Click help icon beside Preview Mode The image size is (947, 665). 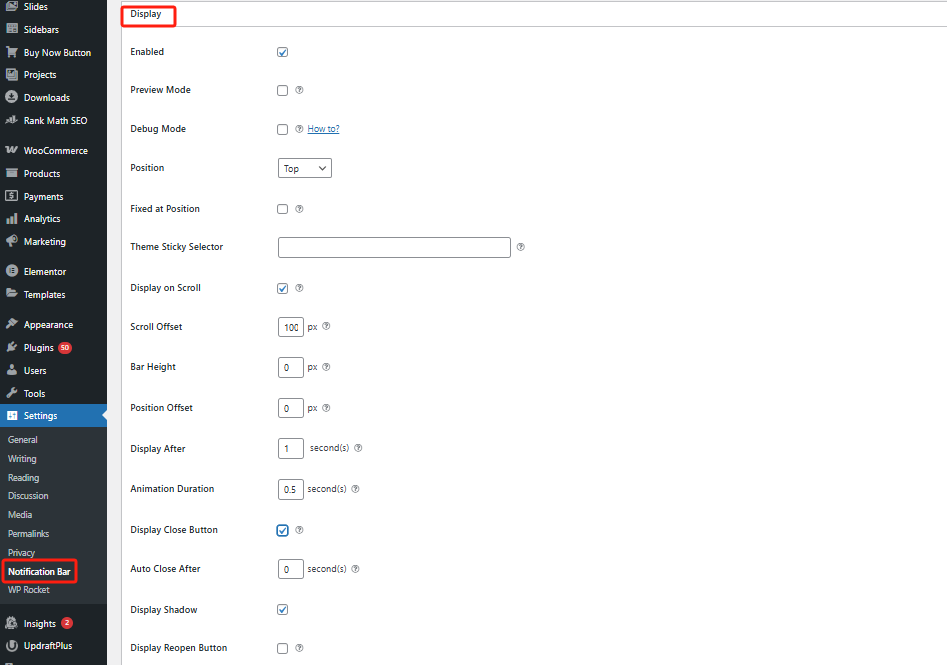299,90
